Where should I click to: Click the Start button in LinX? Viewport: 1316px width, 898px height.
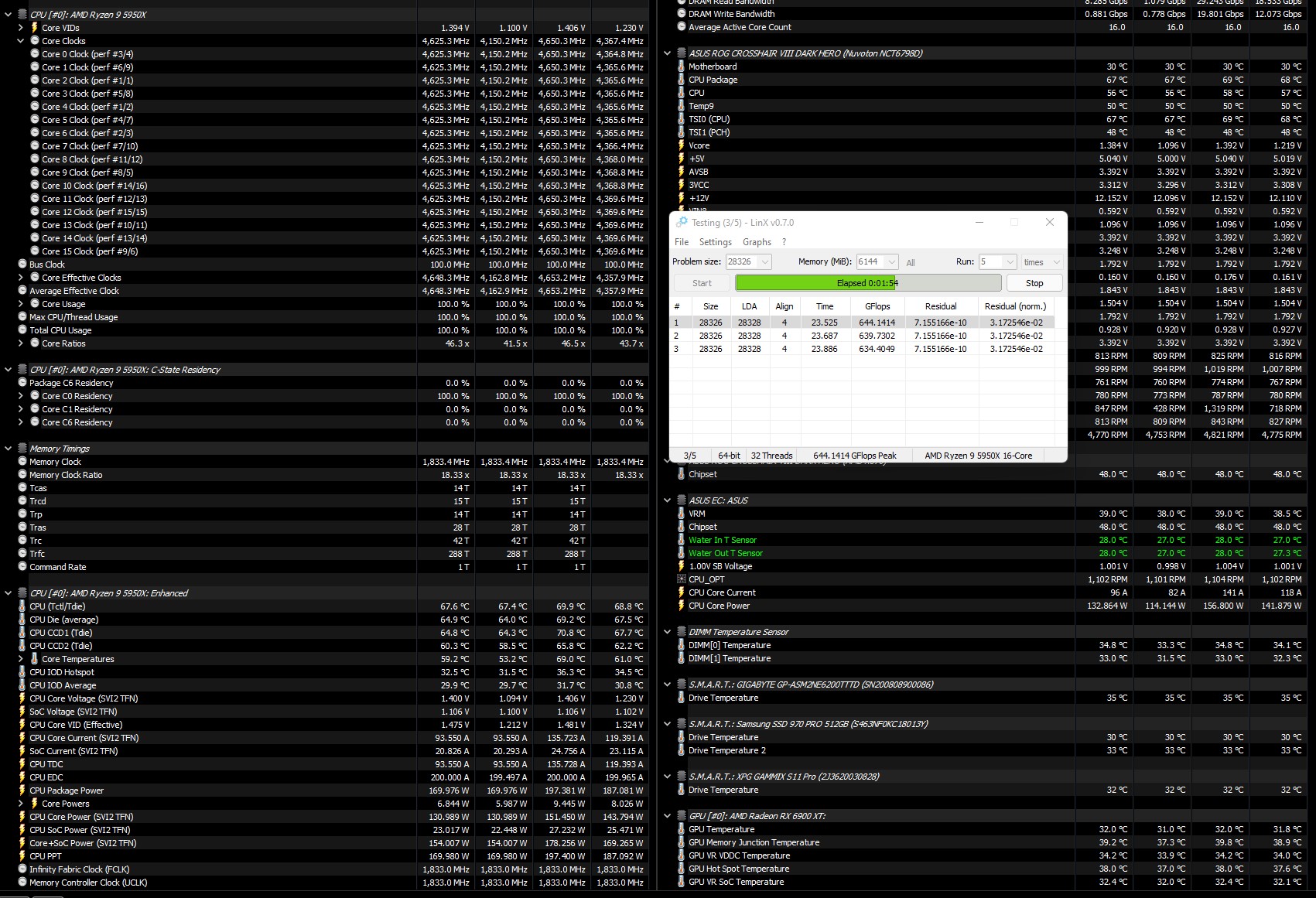point(702,283)
